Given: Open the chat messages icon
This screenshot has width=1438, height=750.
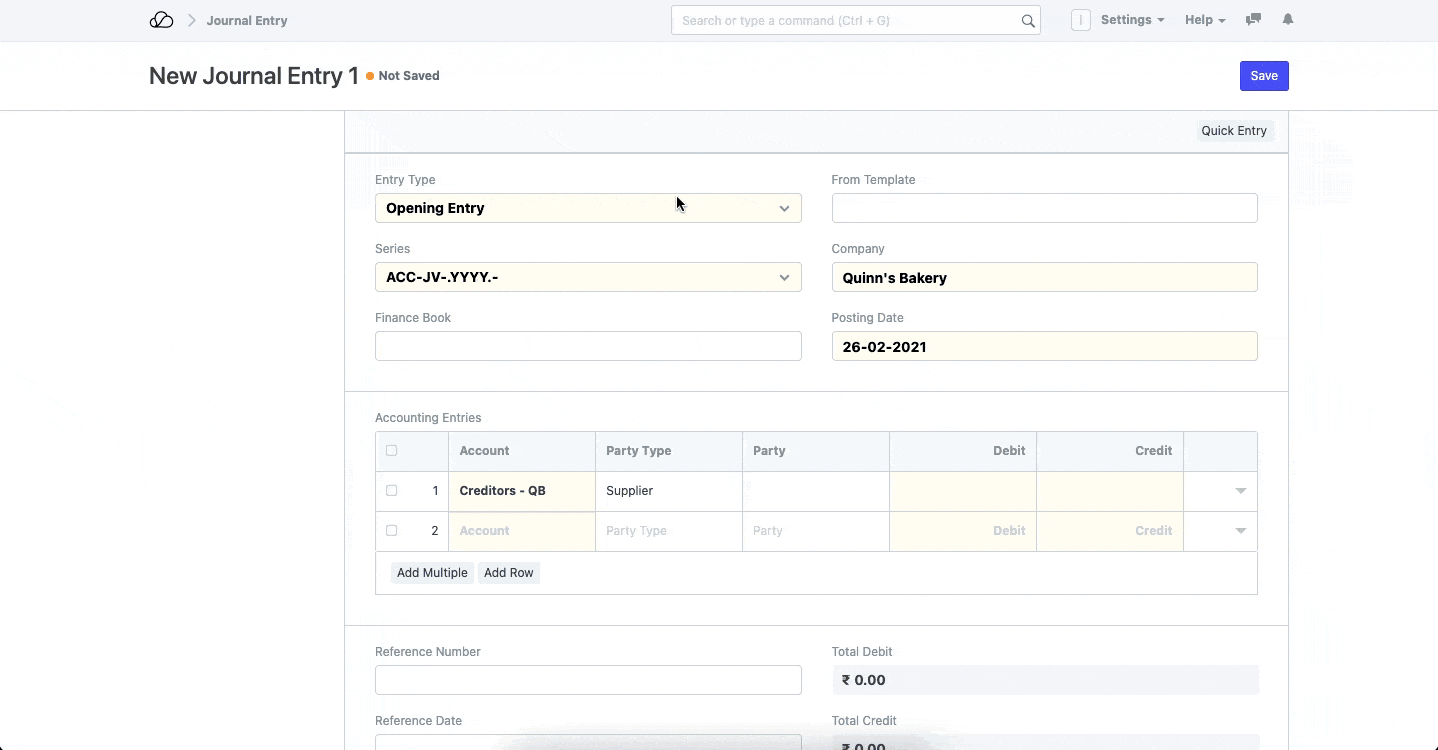Looking at the screenshot, I should click(1253, 20).
